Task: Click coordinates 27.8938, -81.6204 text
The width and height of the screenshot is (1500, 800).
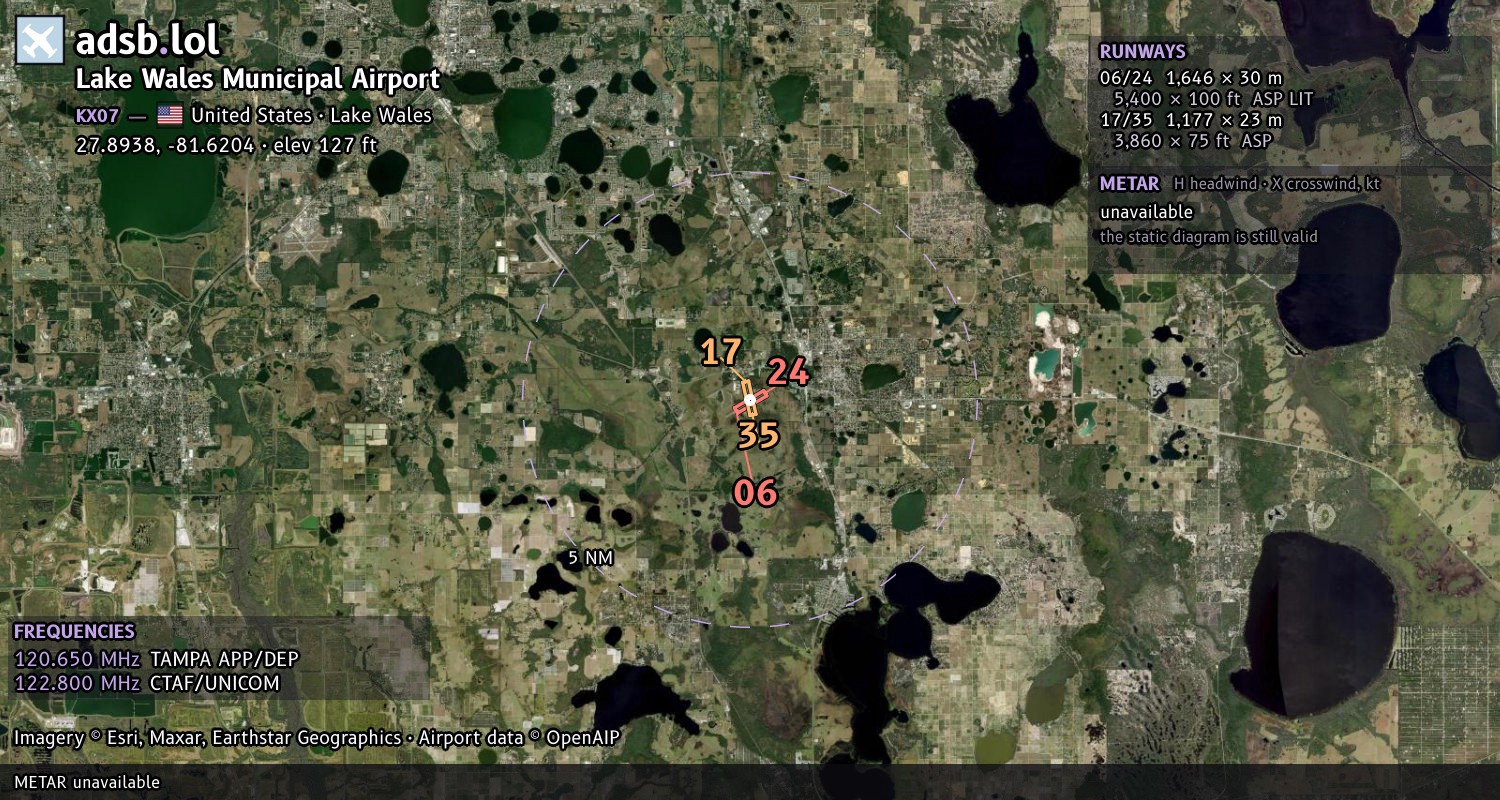Action: (226, 144)
